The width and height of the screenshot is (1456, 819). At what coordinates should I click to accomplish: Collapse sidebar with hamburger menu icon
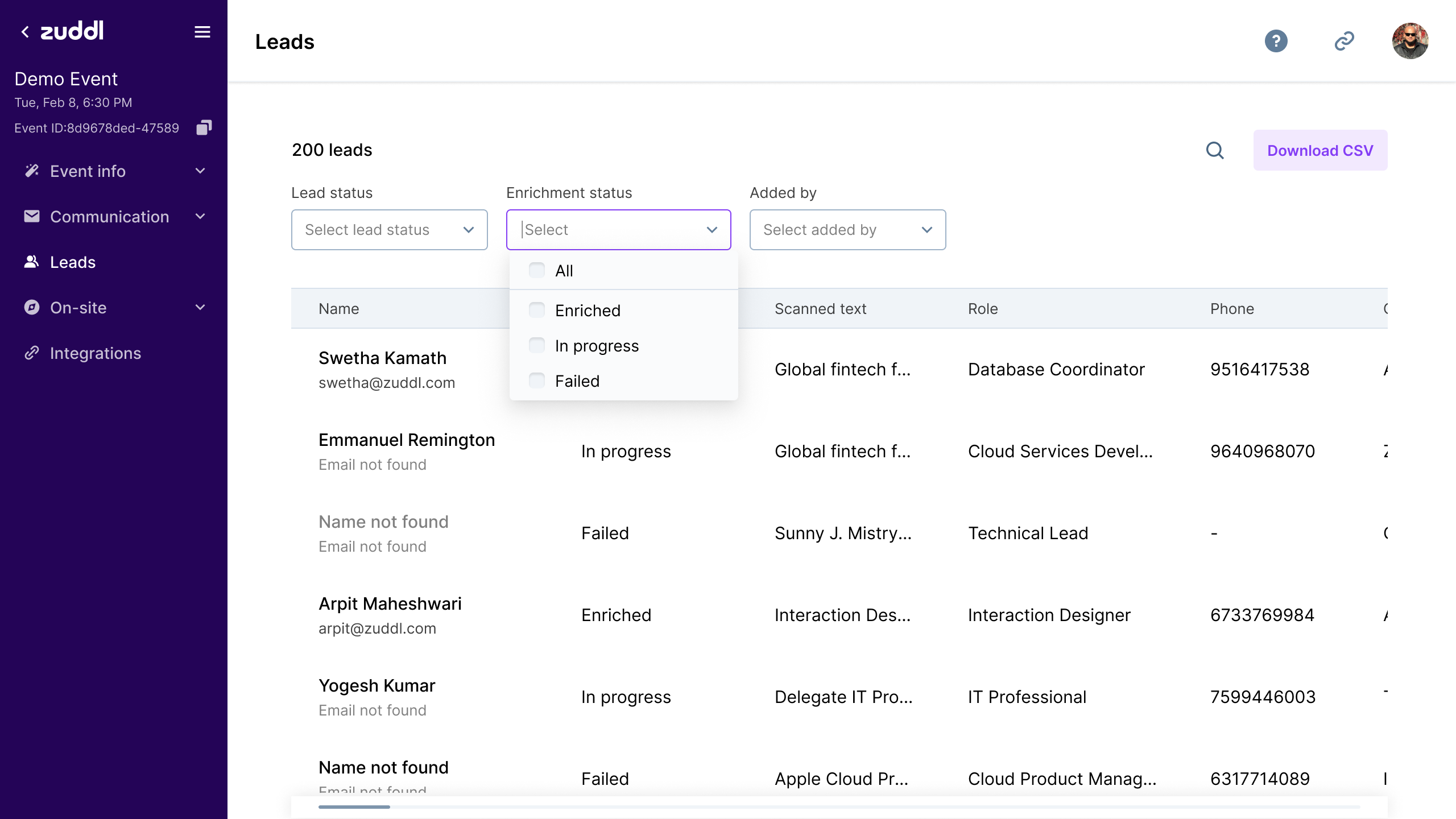(x=202, y=32)
